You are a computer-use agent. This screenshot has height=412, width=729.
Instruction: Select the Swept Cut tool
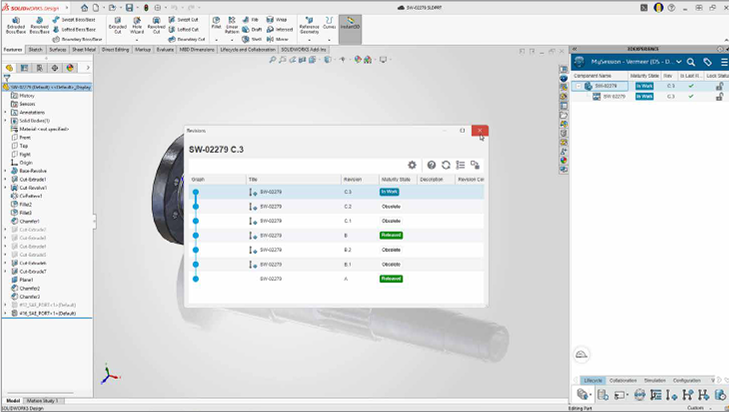(184, 20)
